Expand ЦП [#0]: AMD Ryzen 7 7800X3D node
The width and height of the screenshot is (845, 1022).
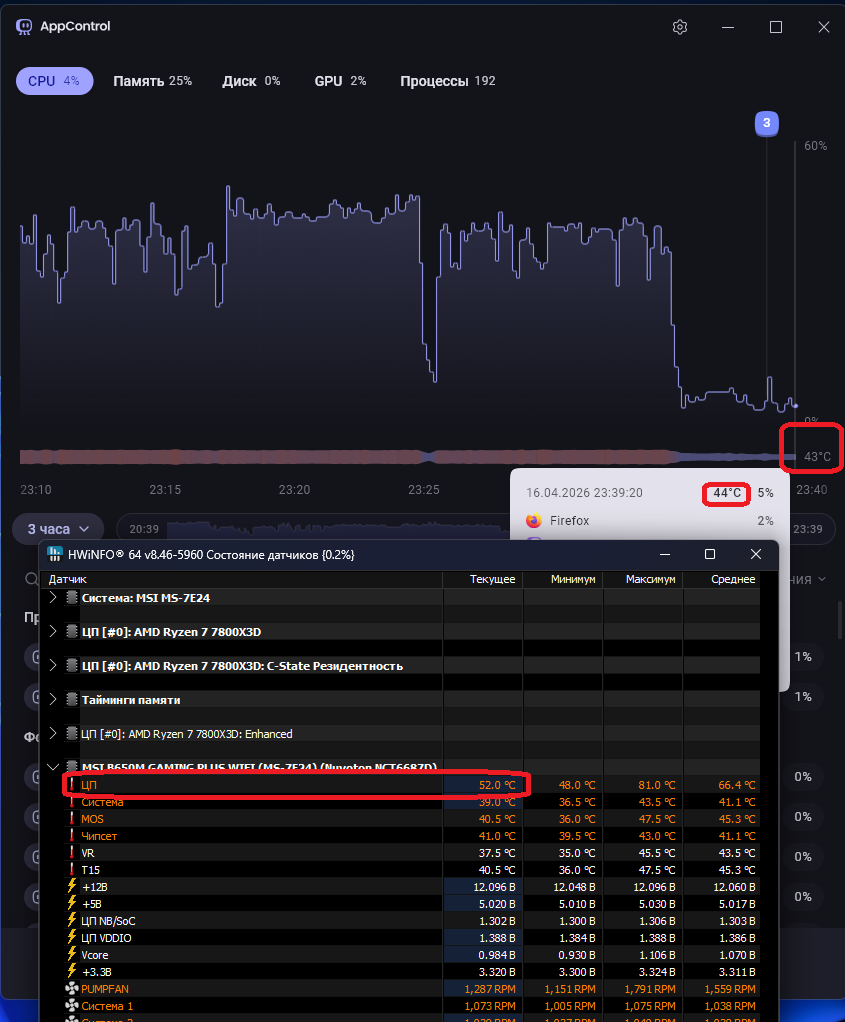pyautogui.click(x=53, y=632)
